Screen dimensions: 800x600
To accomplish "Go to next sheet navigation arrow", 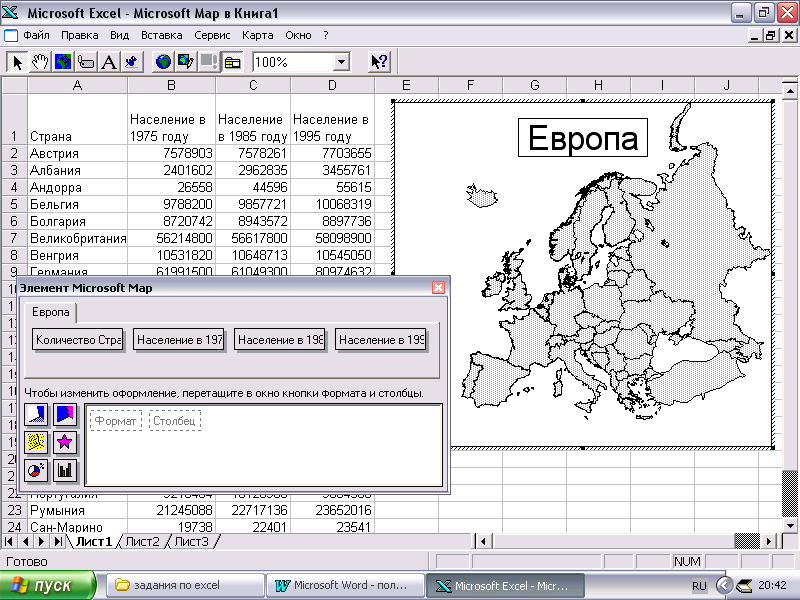I will (x=41, y=541).
